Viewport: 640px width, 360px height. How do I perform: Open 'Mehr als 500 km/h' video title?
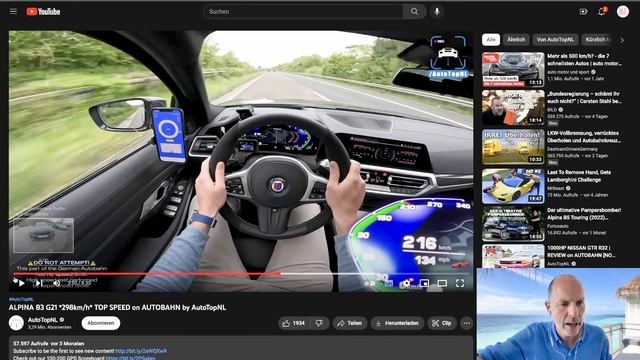point(584,60)
